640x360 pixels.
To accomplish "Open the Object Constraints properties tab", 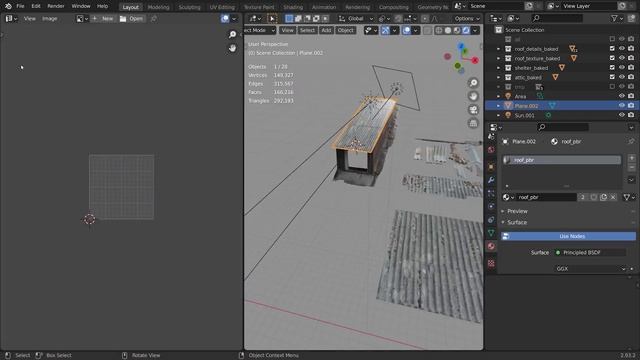I will [x=491, y=220].
